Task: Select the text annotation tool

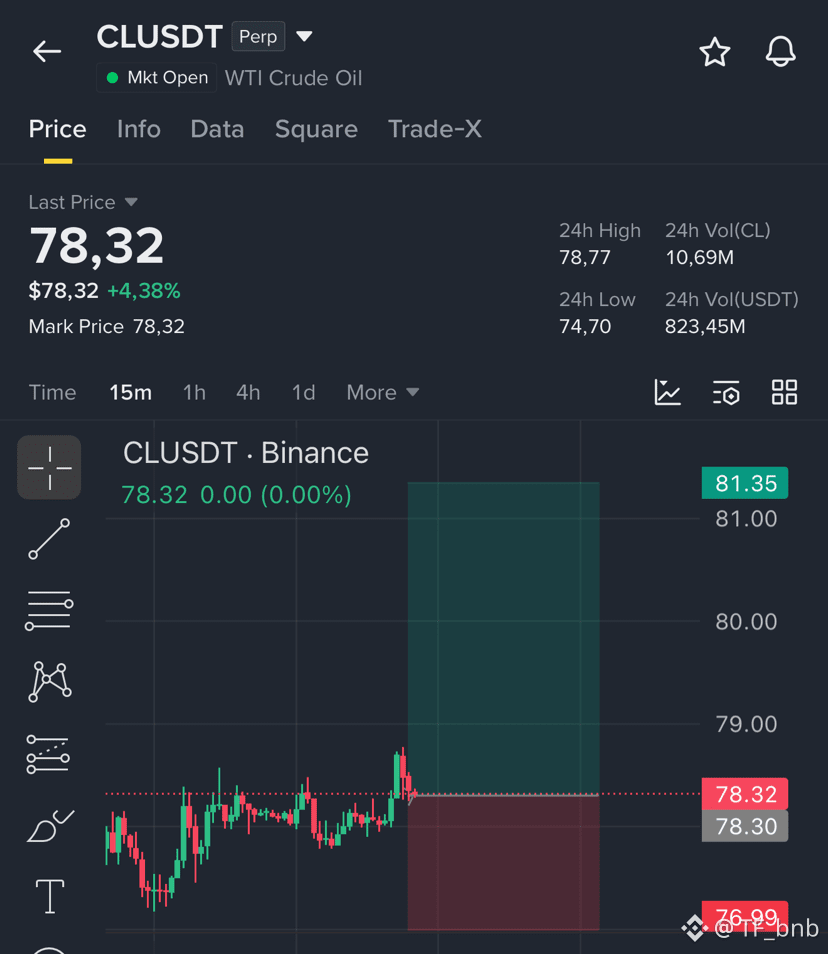Action: coord(50,897)
